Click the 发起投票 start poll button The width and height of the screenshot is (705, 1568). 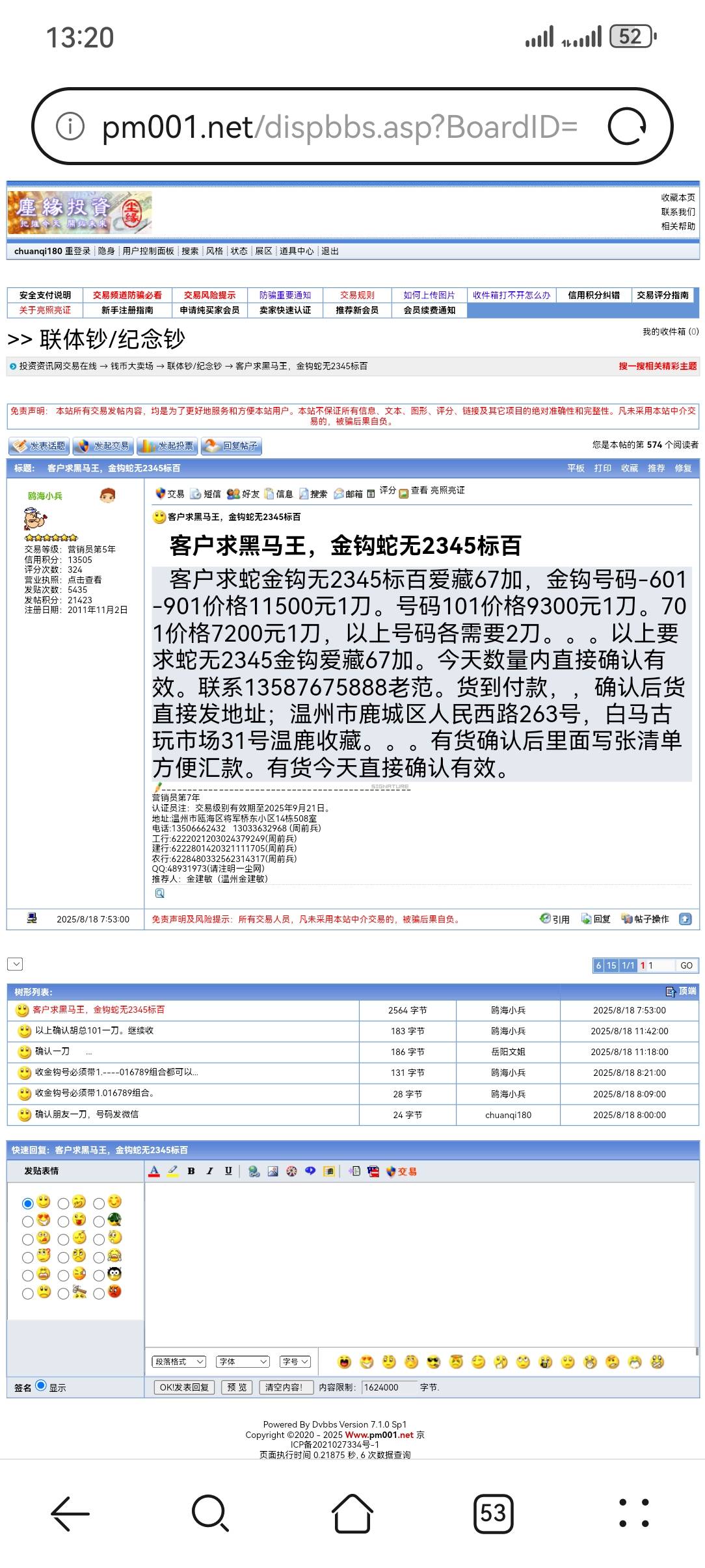(167, 446)
